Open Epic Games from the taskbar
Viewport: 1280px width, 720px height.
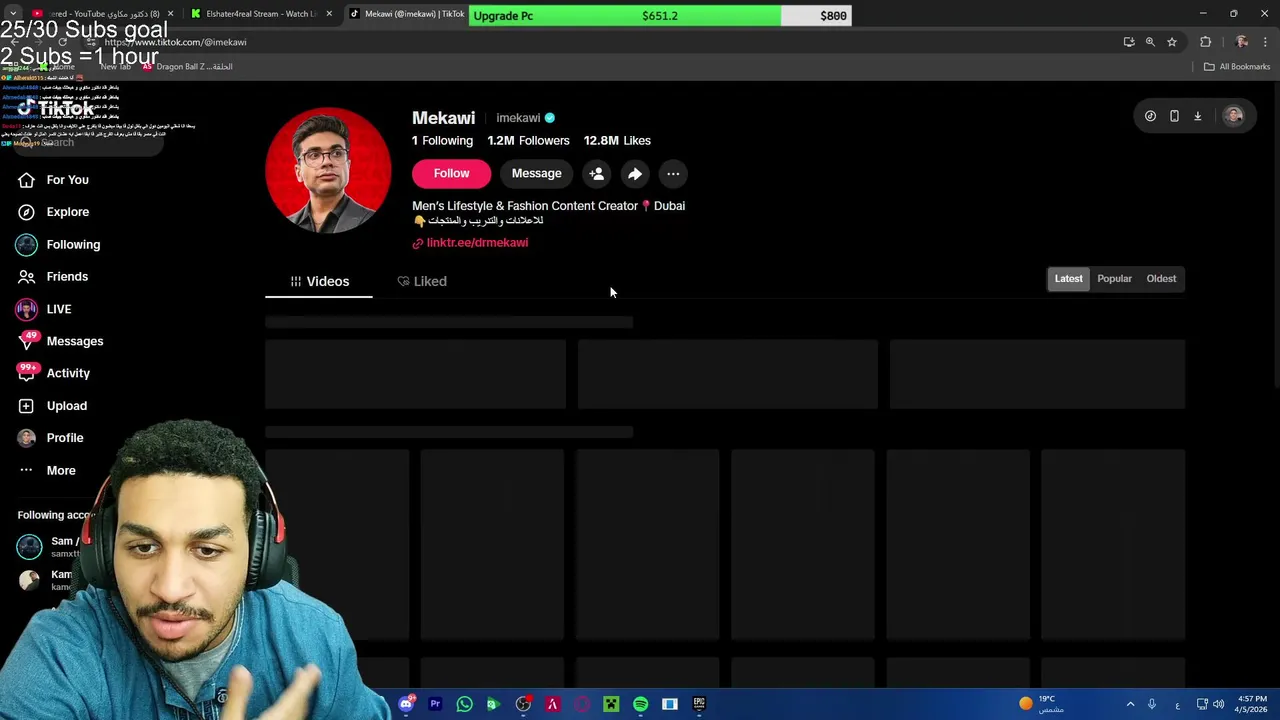(x=699, y=704)
